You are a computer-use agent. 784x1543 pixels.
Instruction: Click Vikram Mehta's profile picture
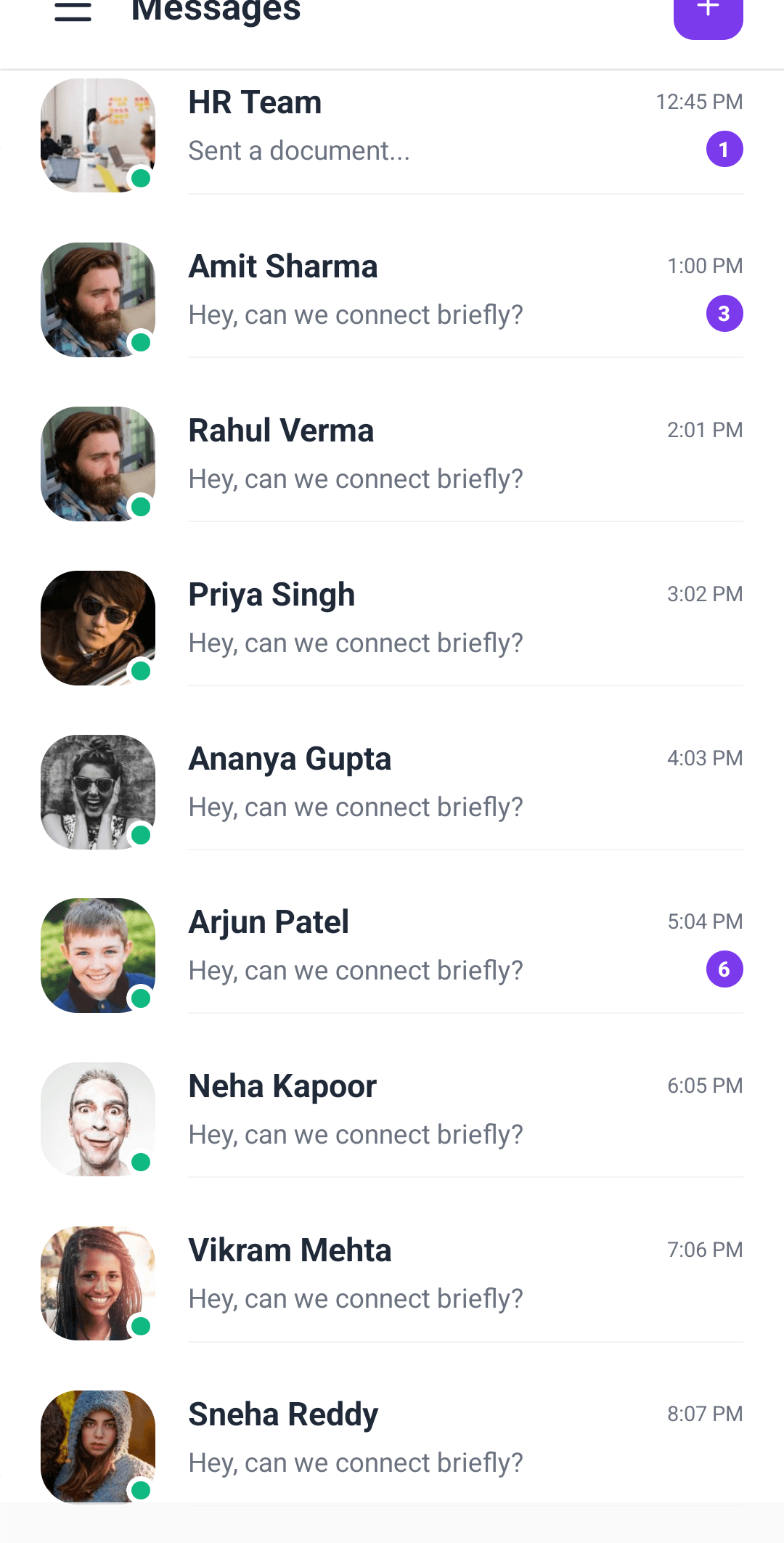[98, 1284]
